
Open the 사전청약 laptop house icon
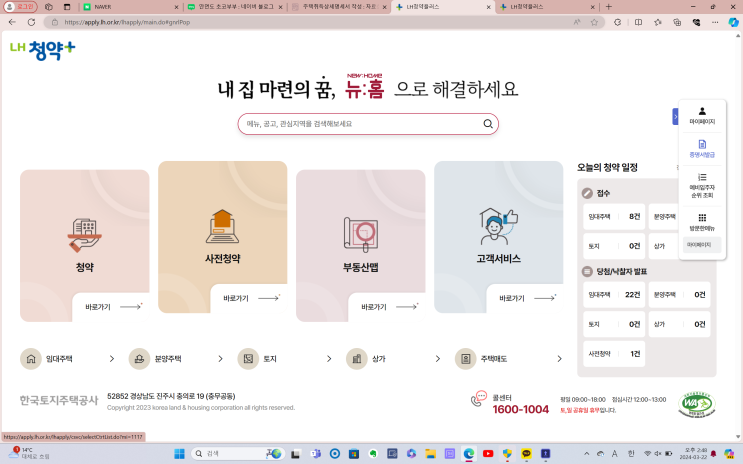click(x=222, y=227)
